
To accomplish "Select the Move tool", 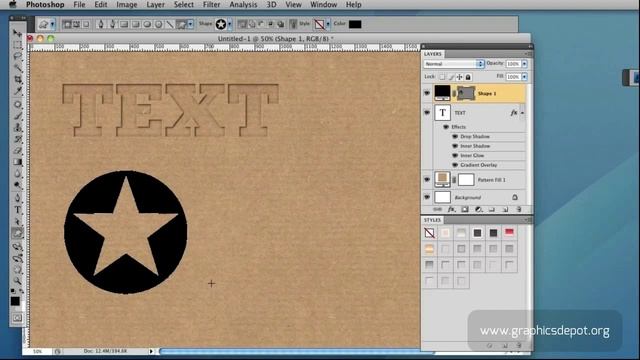I will coord(17,33).
